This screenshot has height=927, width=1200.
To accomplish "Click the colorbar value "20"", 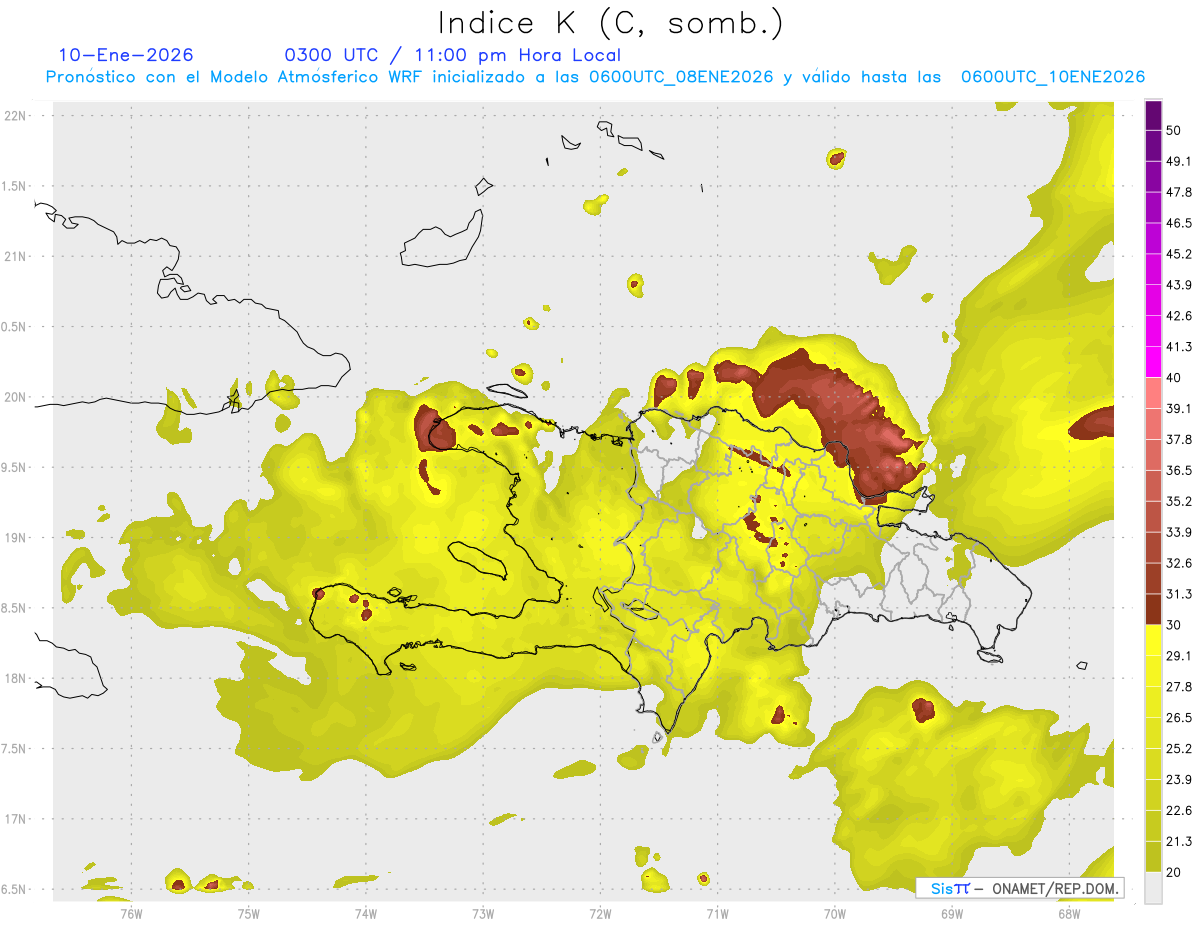I will 1174,872.
